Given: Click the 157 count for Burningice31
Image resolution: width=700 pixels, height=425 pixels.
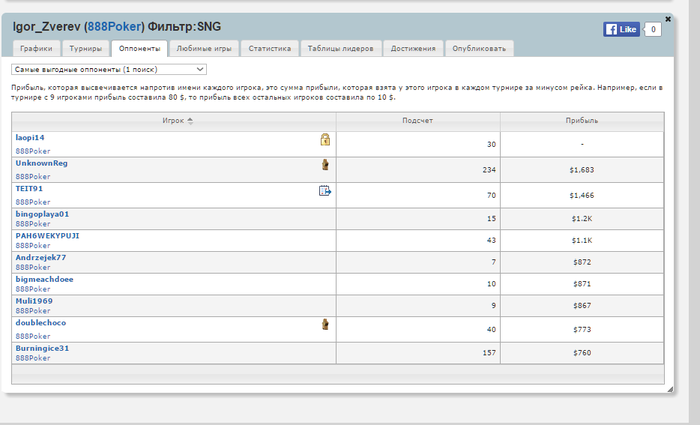Looking at the screenshot, I should click(x=489, y=353).
